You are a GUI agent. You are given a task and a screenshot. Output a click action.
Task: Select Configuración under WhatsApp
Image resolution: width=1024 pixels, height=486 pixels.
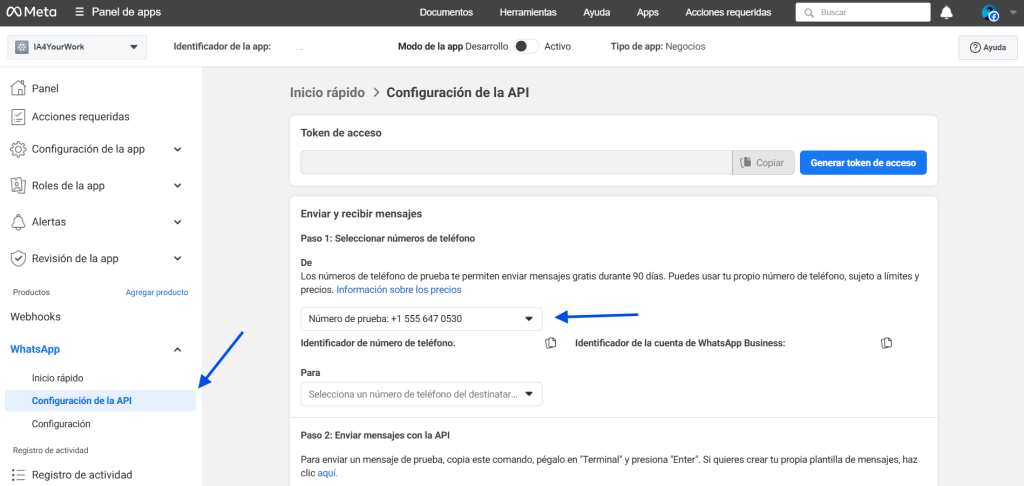(x=61, y=424)
